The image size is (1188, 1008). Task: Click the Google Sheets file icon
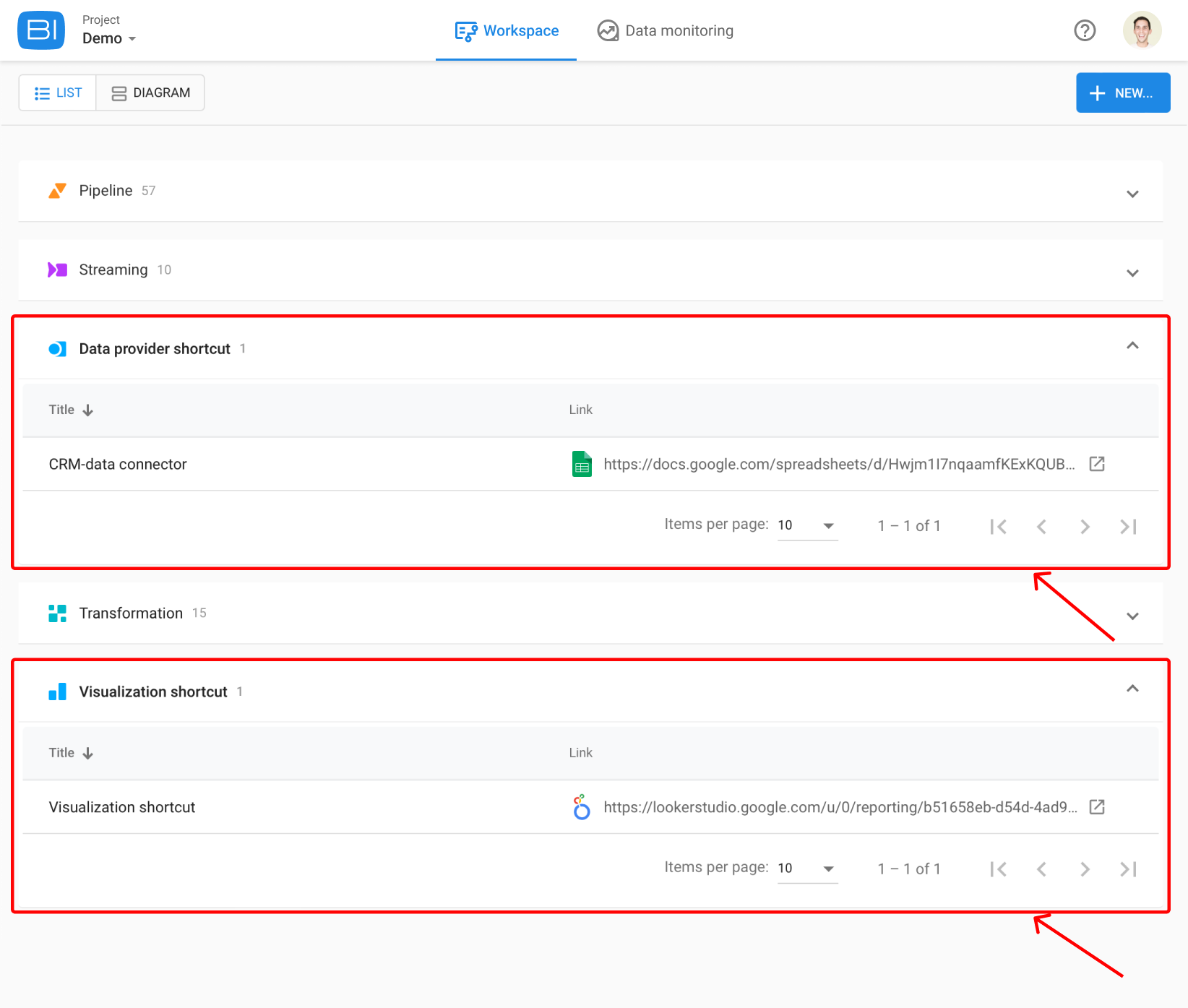[582, 464]
